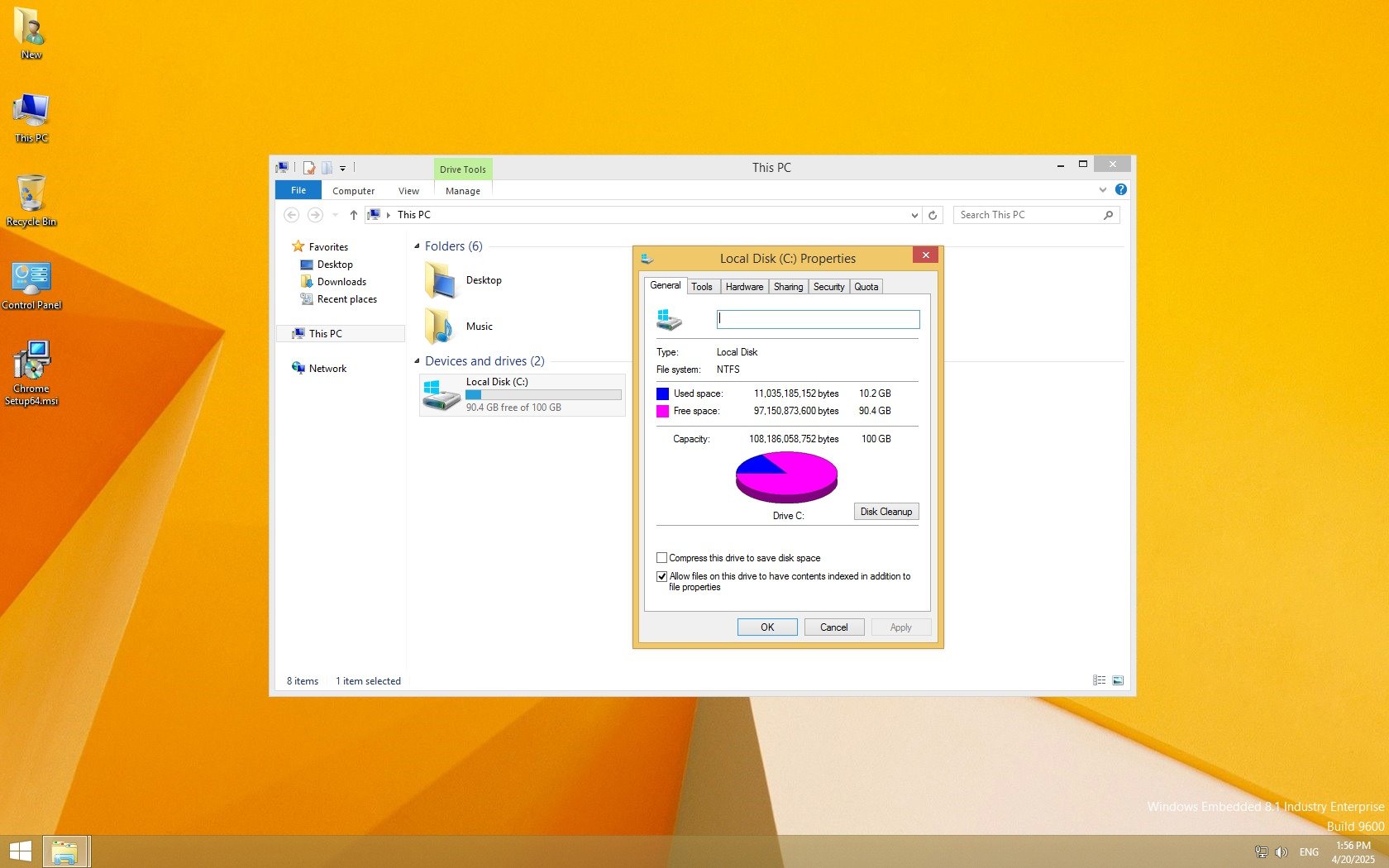Screen dimensions: 1389x868
Task: Click the magenta Free space color swatch
Action: [662, 411]
